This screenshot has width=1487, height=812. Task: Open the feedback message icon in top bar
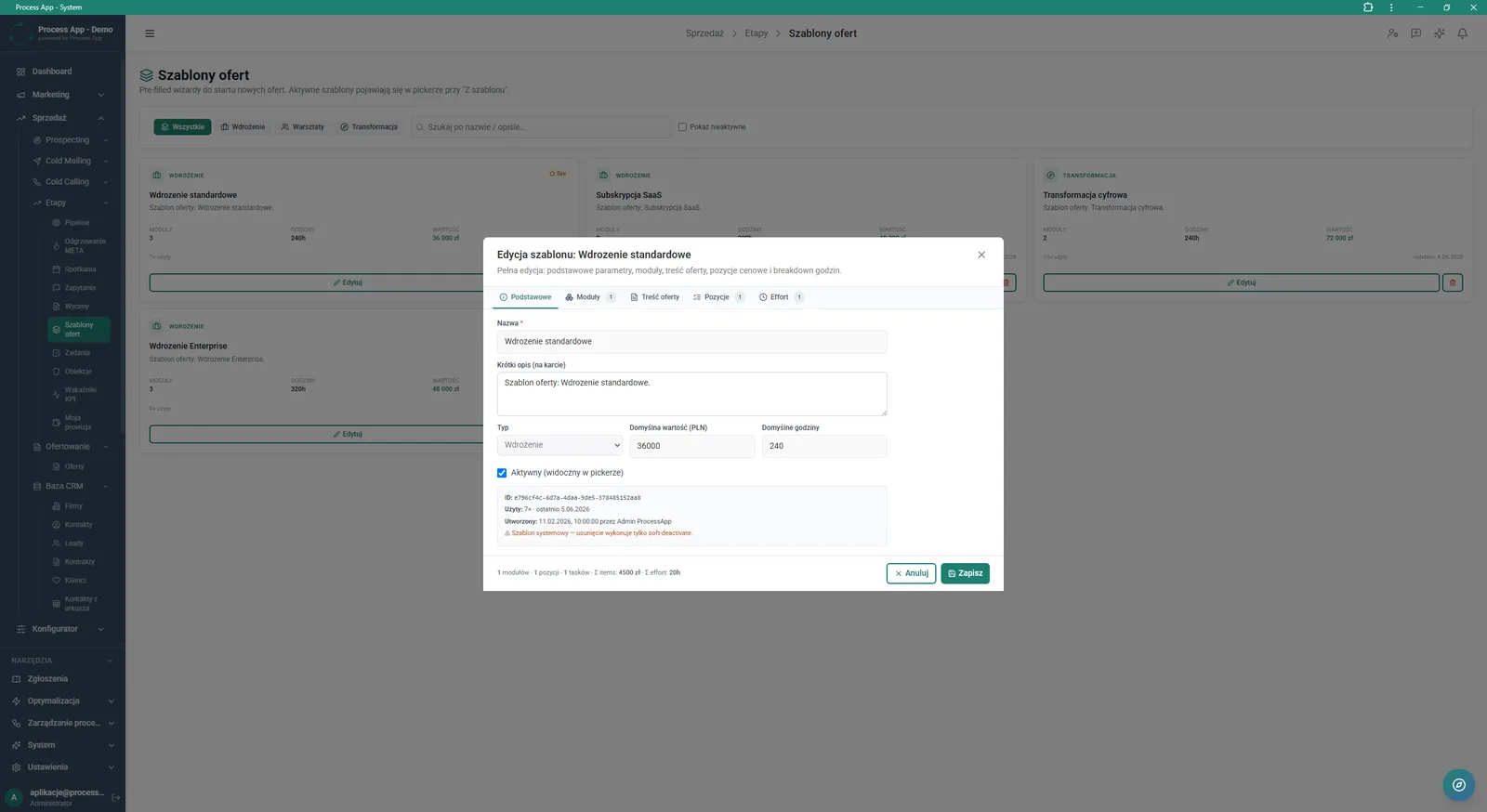[x=1415, y=33]
